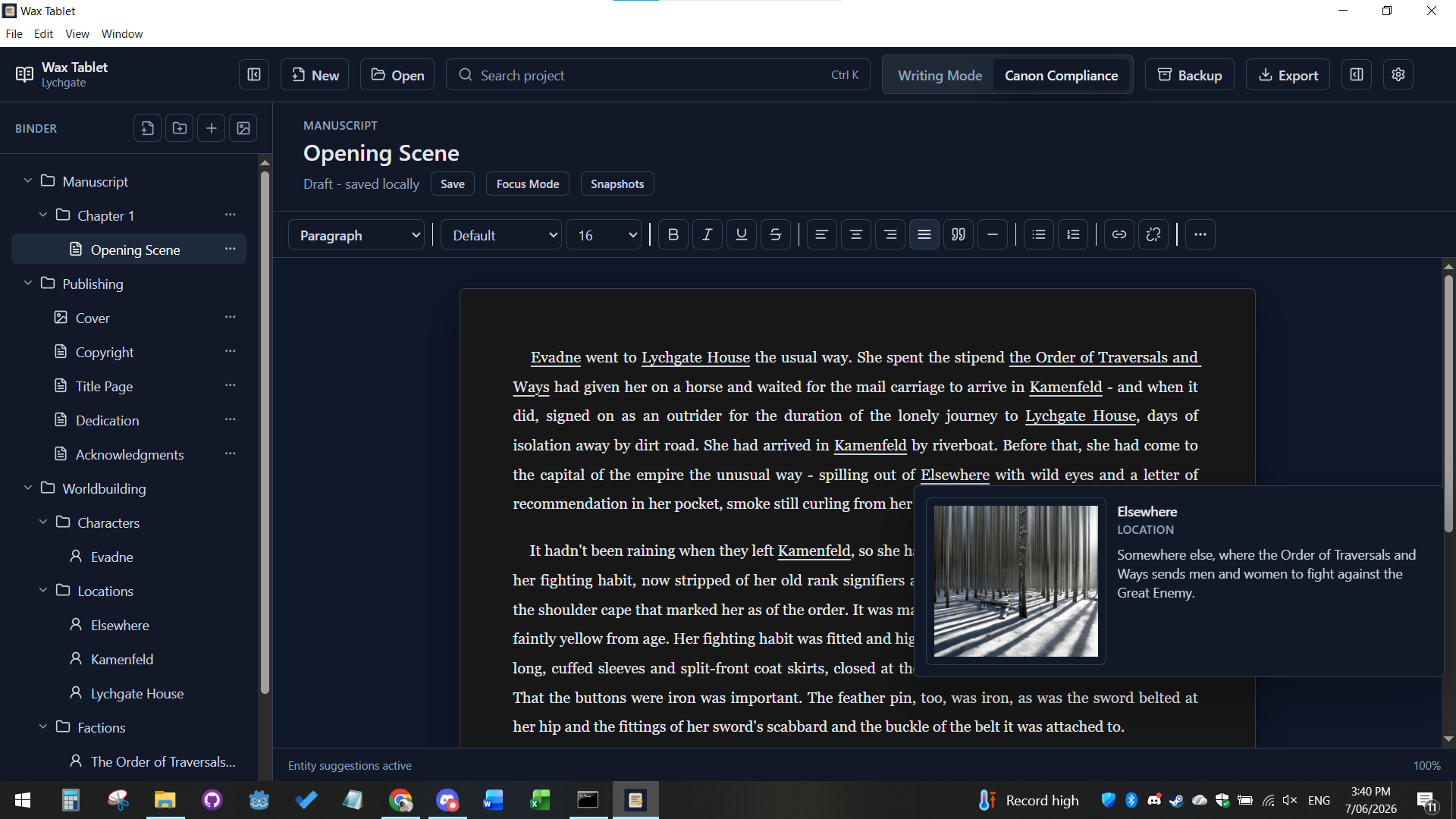This screenshot has height=819, width=1456.
Task: Open Chrome from the taskbar
Action: click(x=400, y=800)
